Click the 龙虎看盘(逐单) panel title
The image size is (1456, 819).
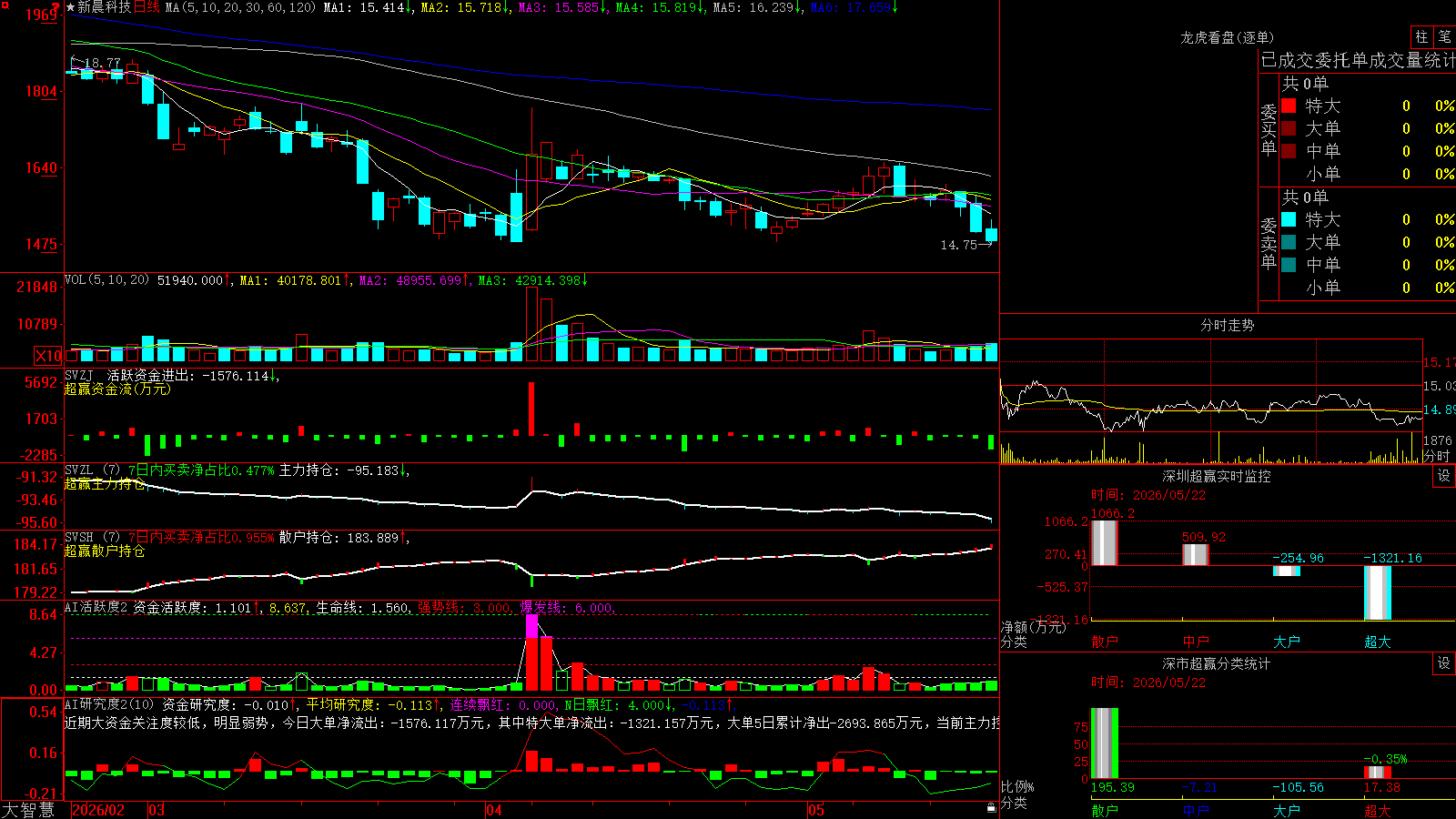(1227, 37)
